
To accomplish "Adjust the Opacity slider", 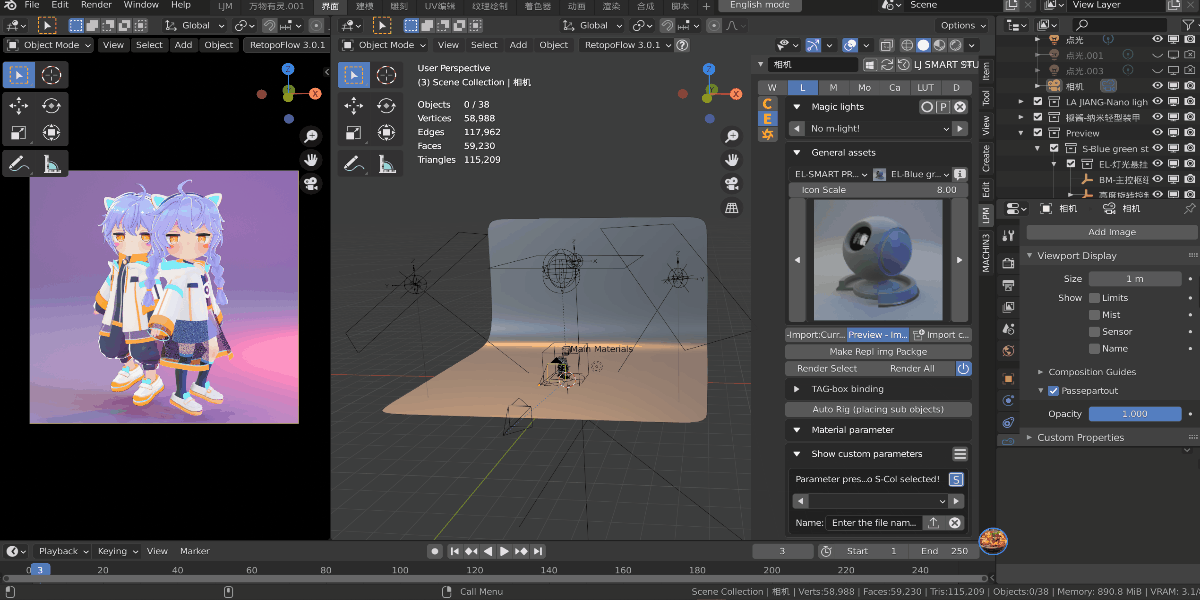I will [x=1135, y=414].
